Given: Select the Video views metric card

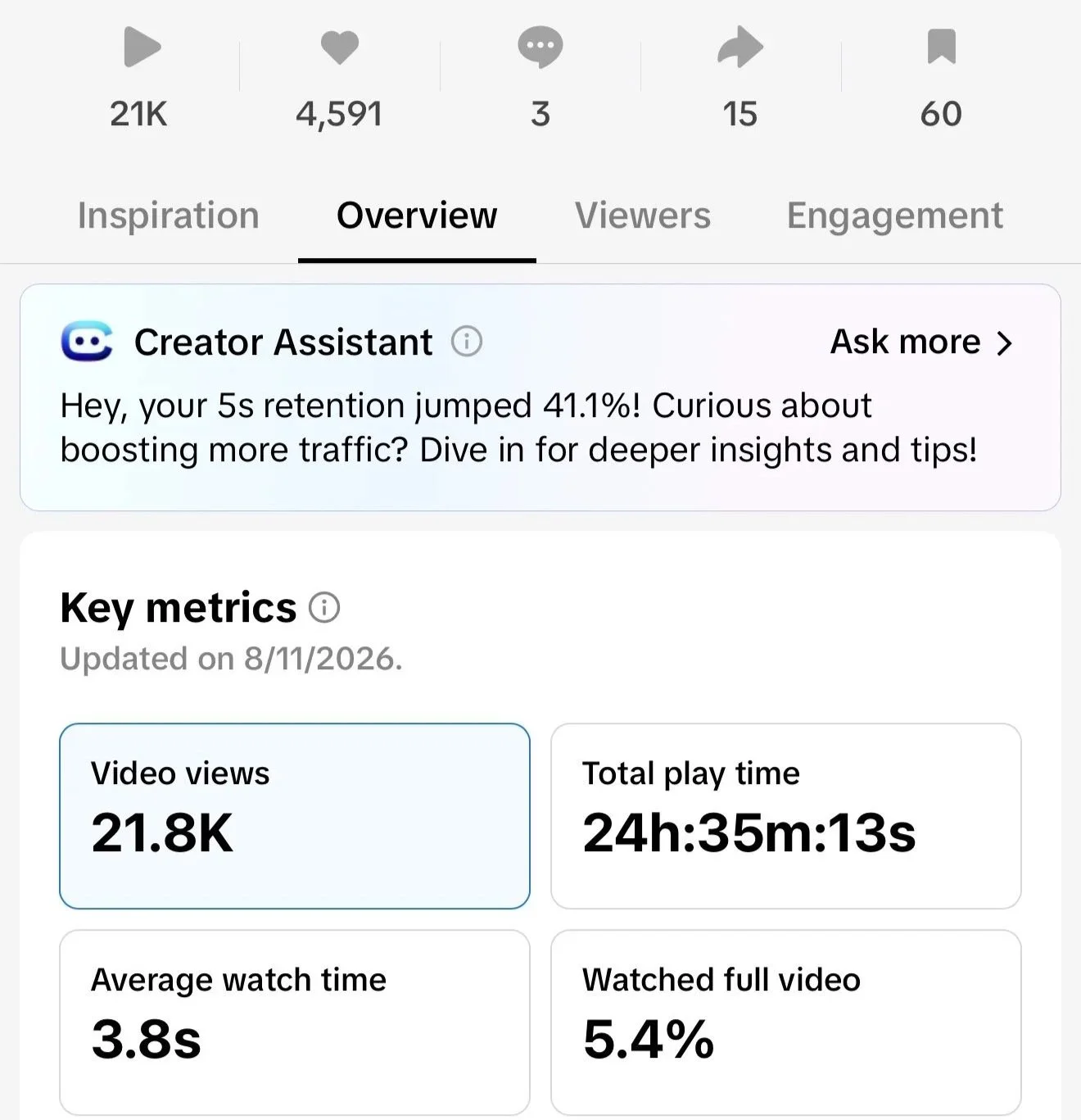Looking at the screenshot, I should (295, 816).
